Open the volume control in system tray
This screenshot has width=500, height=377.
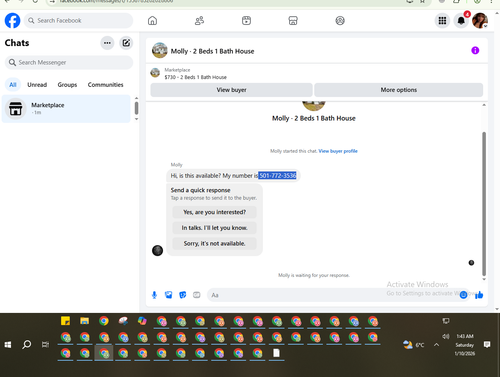[446, 336]
